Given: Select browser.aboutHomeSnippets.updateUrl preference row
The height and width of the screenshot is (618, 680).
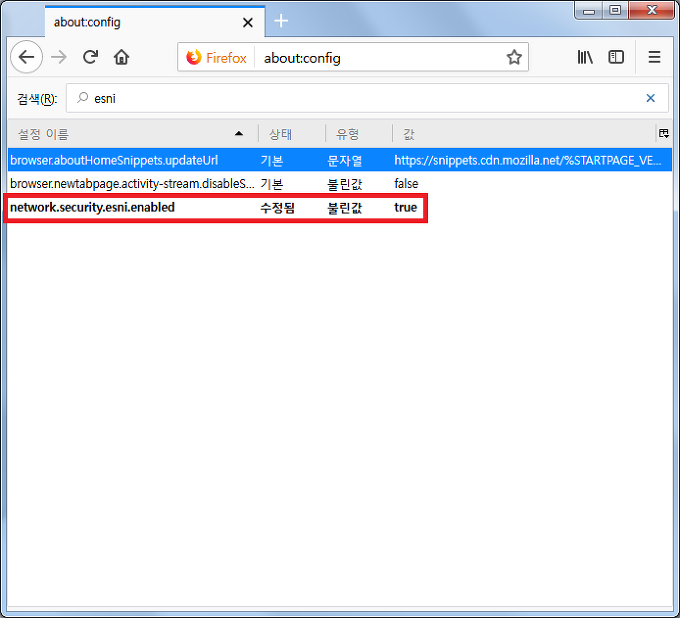Looking at the screenshot, I should (x=340, y=160).
